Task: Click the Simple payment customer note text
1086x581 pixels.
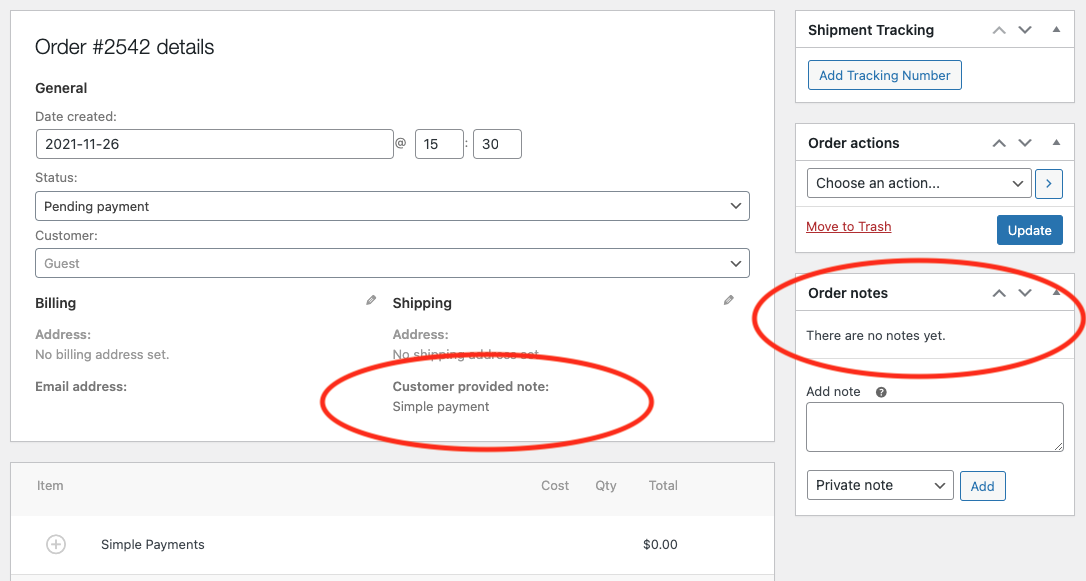Action: pos(440,406)
